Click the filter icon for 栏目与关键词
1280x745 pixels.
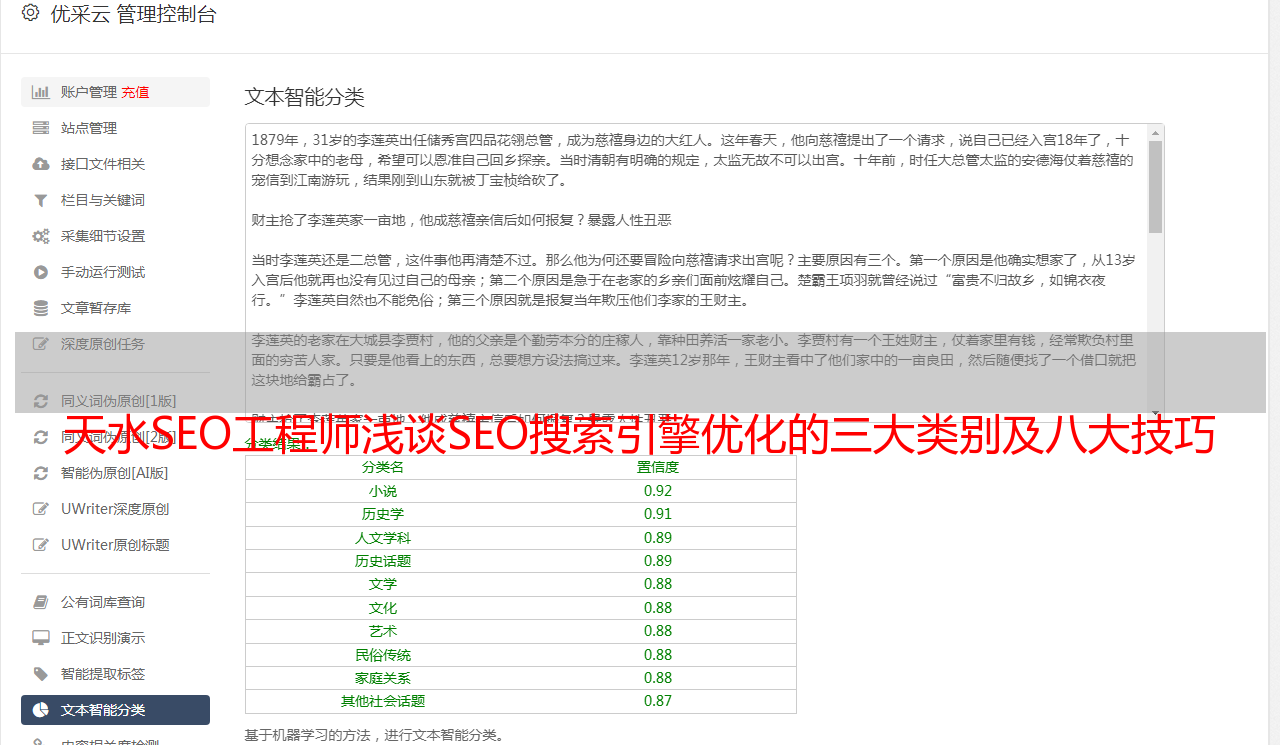pyautogui.click(x=41, y=200)
